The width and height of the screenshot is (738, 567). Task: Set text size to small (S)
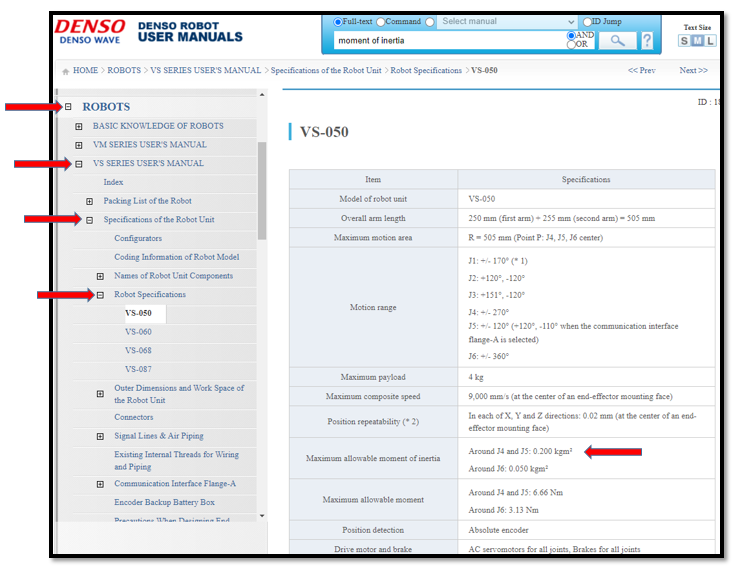(x=684, y=41)
